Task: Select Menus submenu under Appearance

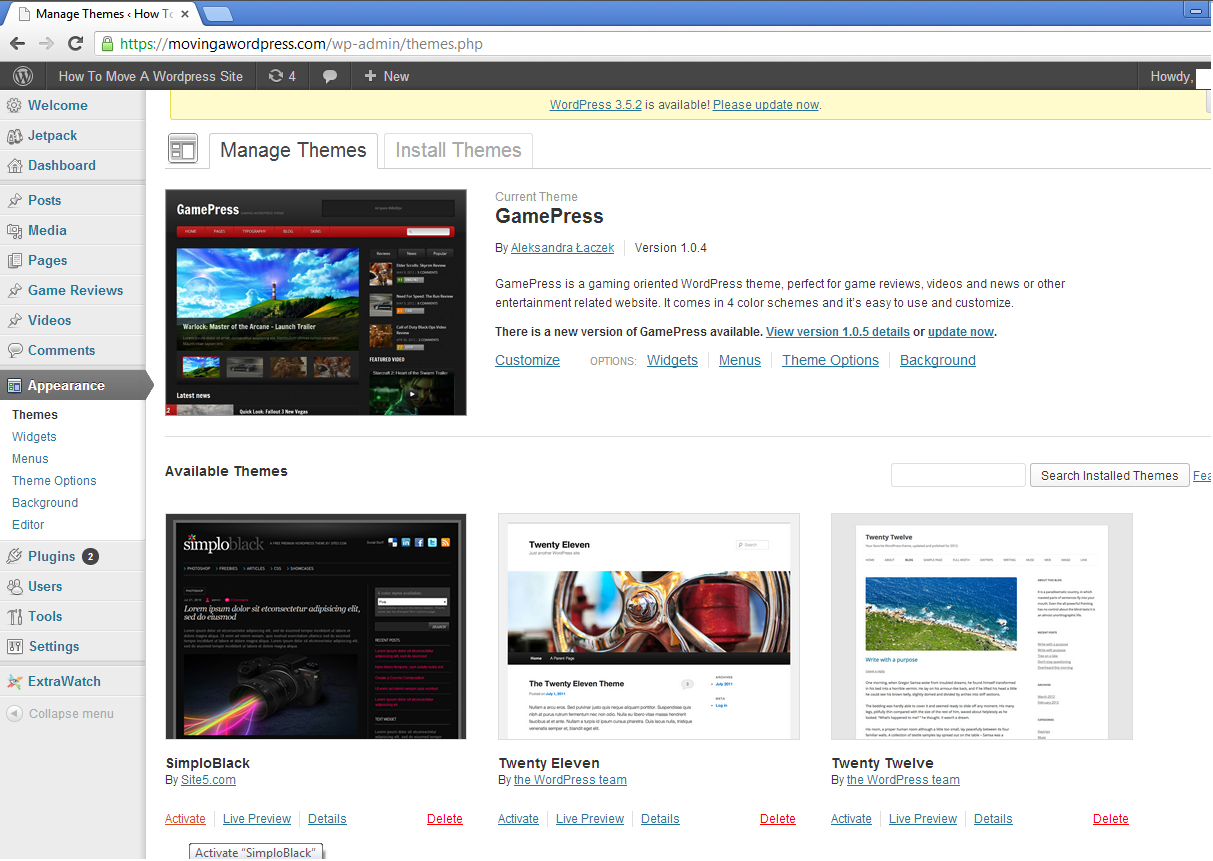Action: click(x=30, y=458)
